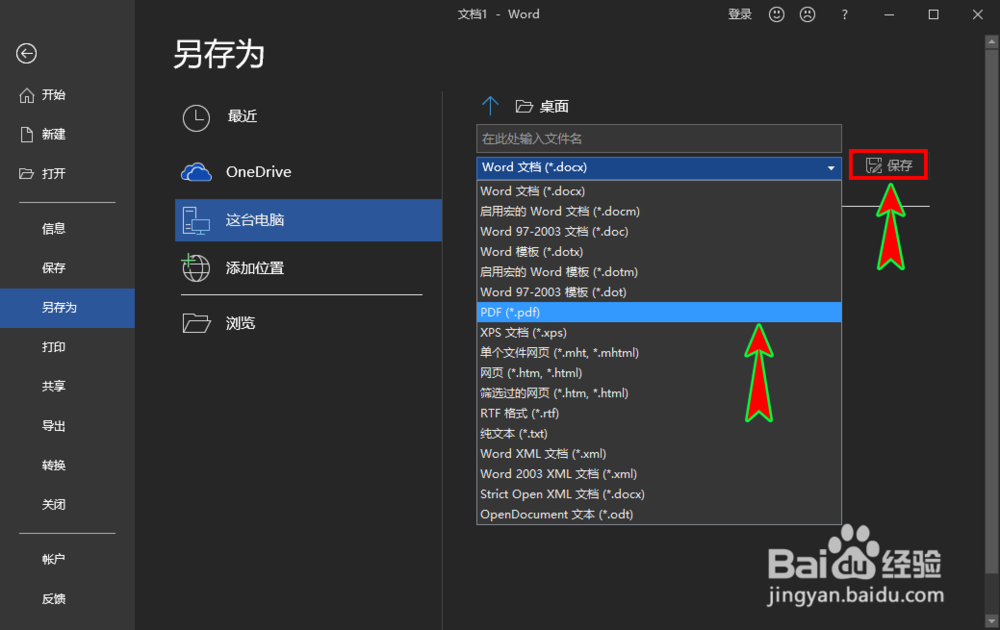
Task: Choose 添加位置 to add a place
Action: 308,268
